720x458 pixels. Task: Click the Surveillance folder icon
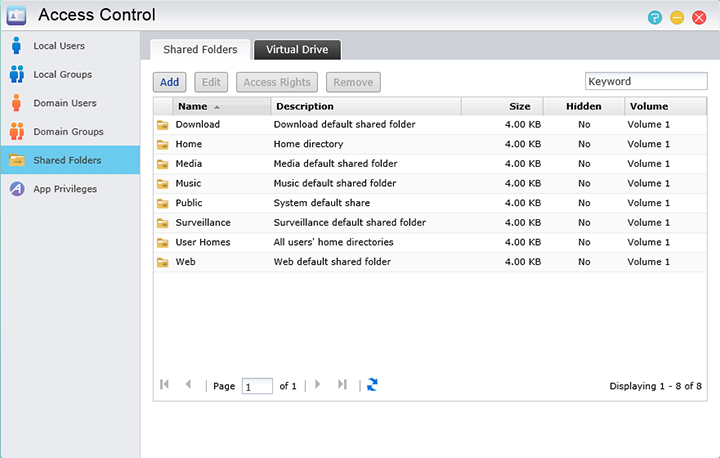tap(163, 223)
